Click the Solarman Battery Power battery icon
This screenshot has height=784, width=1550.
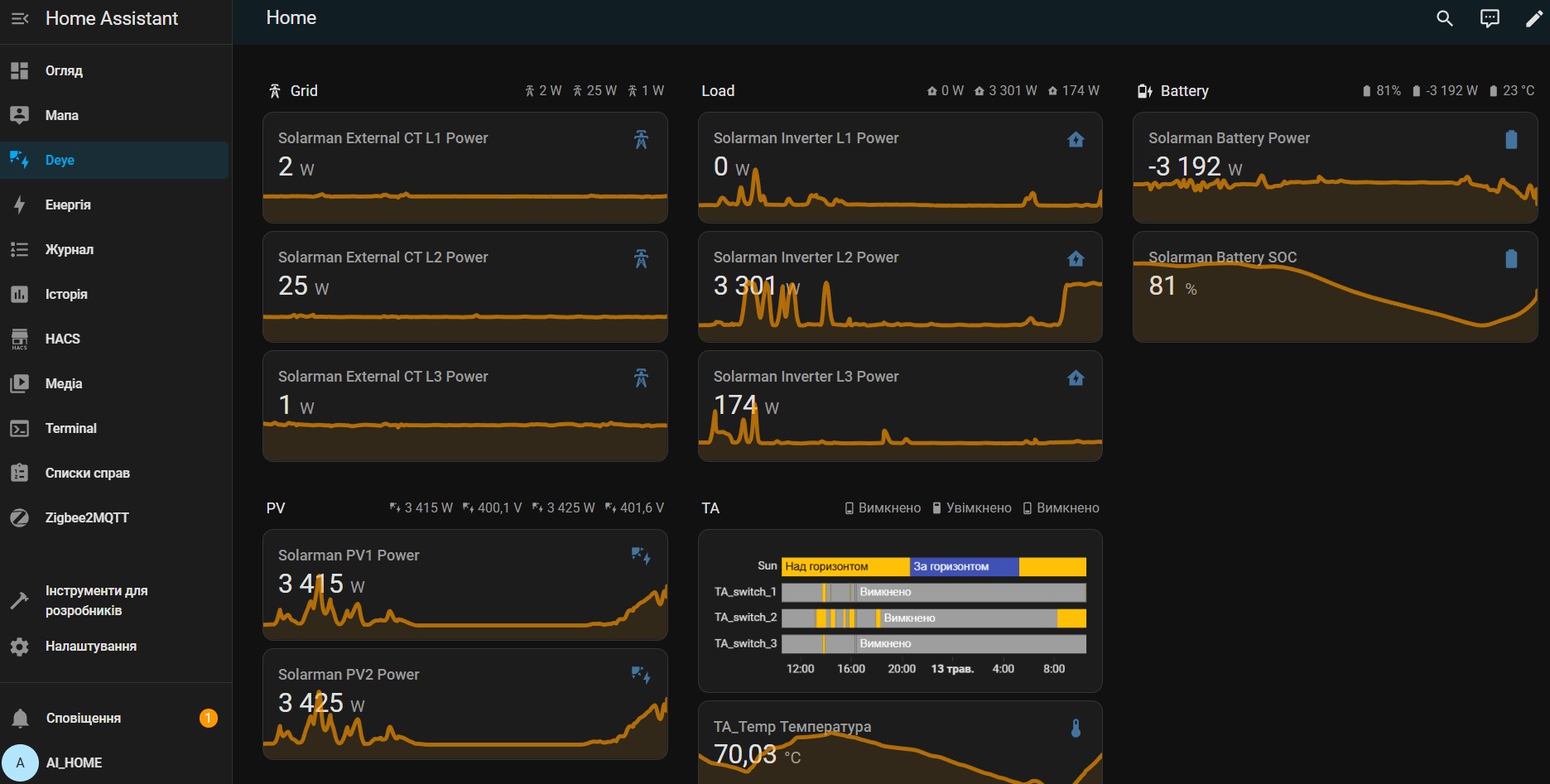pos(1510,140)
